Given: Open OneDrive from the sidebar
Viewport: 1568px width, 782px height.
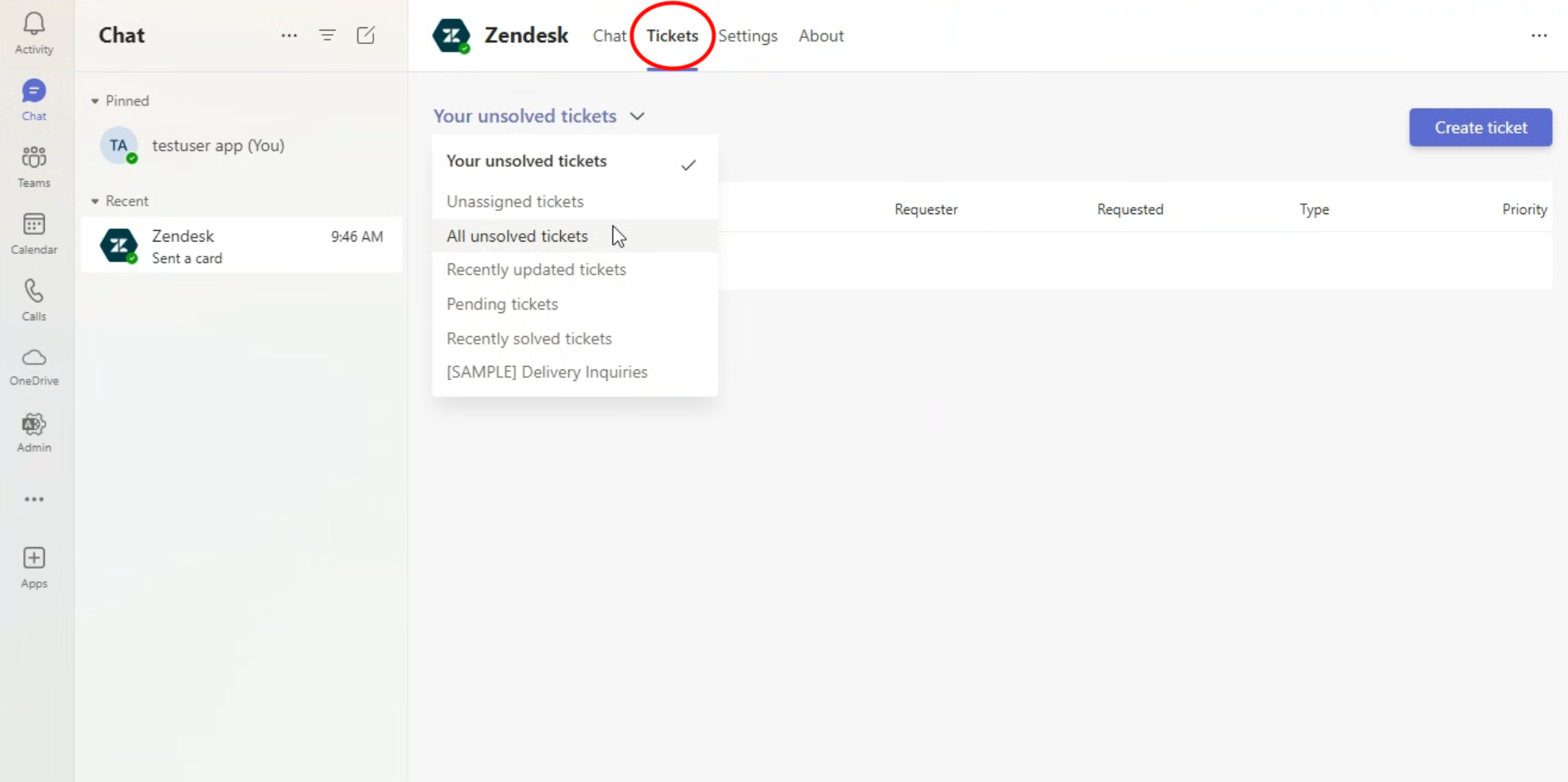Looking at the screenshot, I should click(x=34, y=366).
